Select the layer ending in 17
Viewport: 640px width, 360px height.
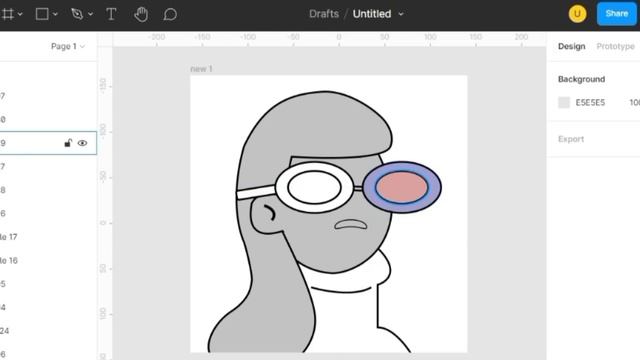(x=9, y=237)
